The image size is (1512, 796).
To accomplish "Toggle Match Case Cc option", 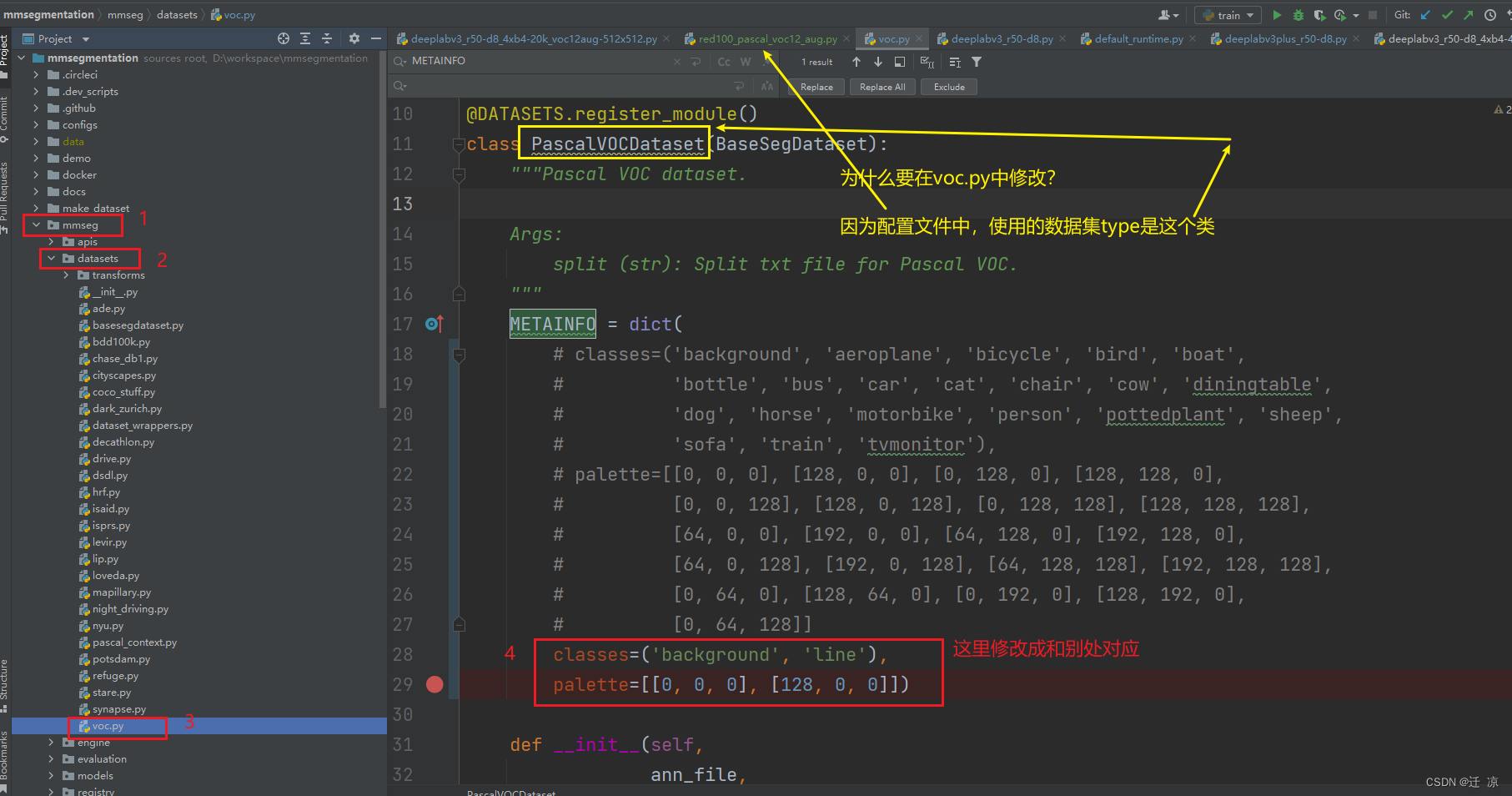I will (x=724, y=62).
